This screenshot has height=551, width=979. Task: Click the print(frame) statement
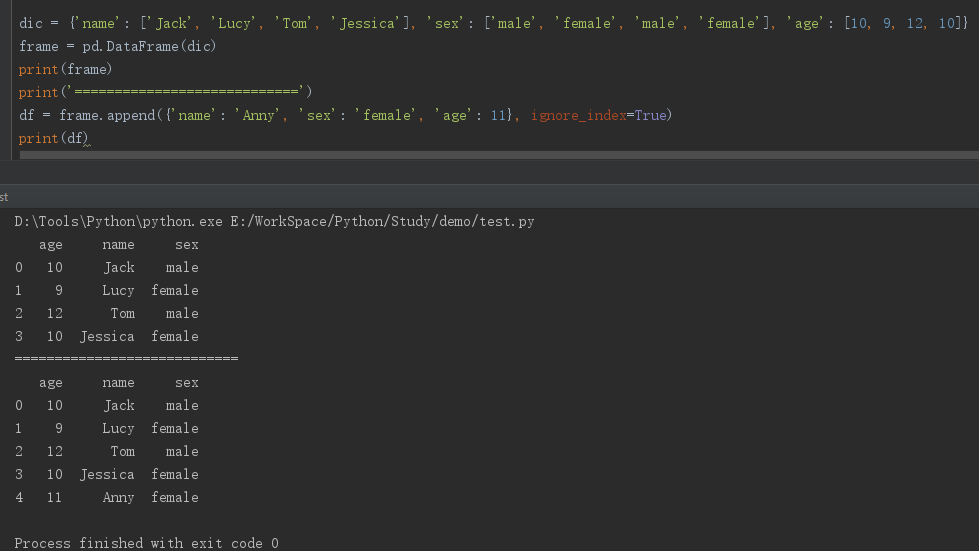(65, 69)
